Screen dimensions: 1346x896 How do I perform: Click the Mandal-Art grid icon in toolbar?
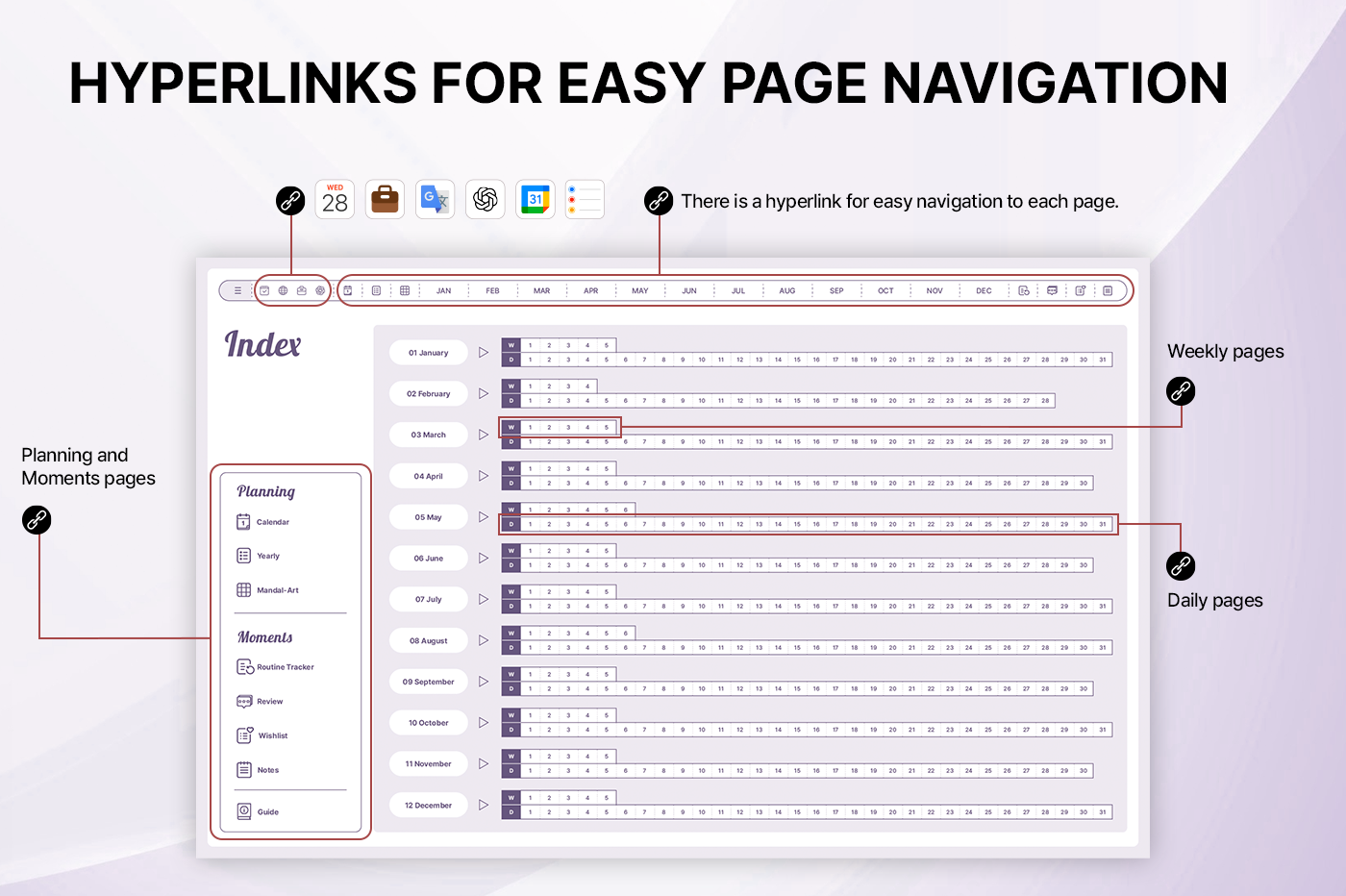pyautogui.click(x=405, y=290)
